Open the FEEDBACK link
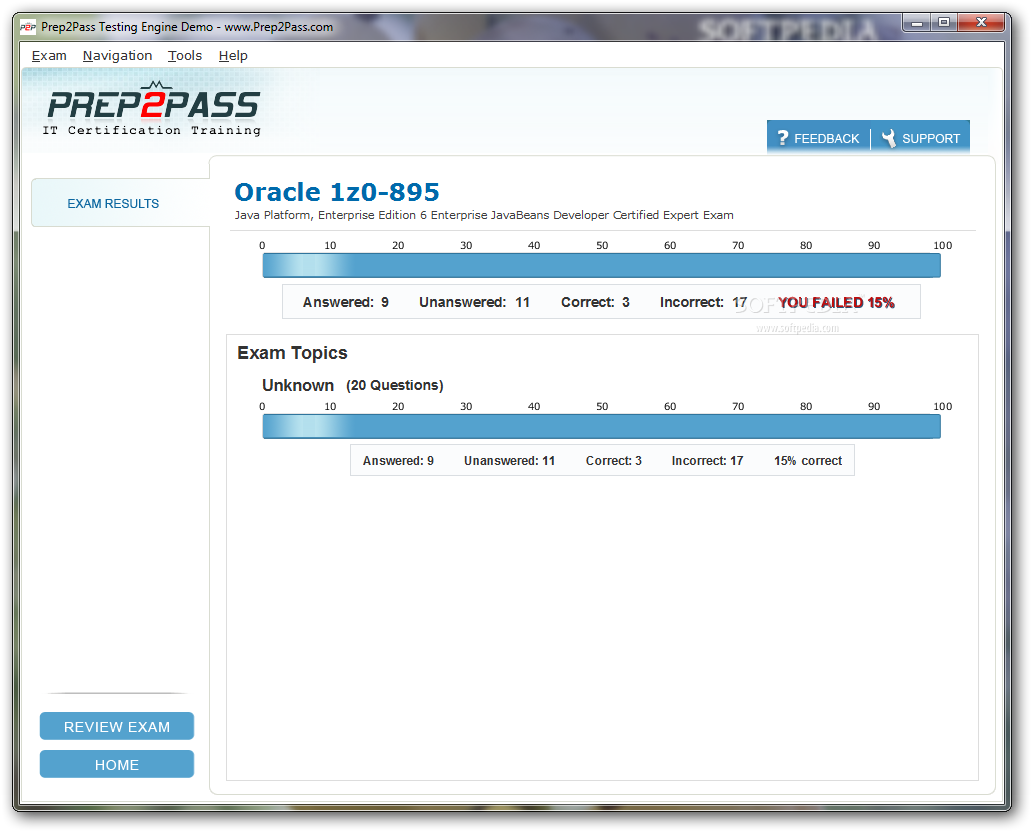This screenshot has height=832, width=1032. [826, 139]
